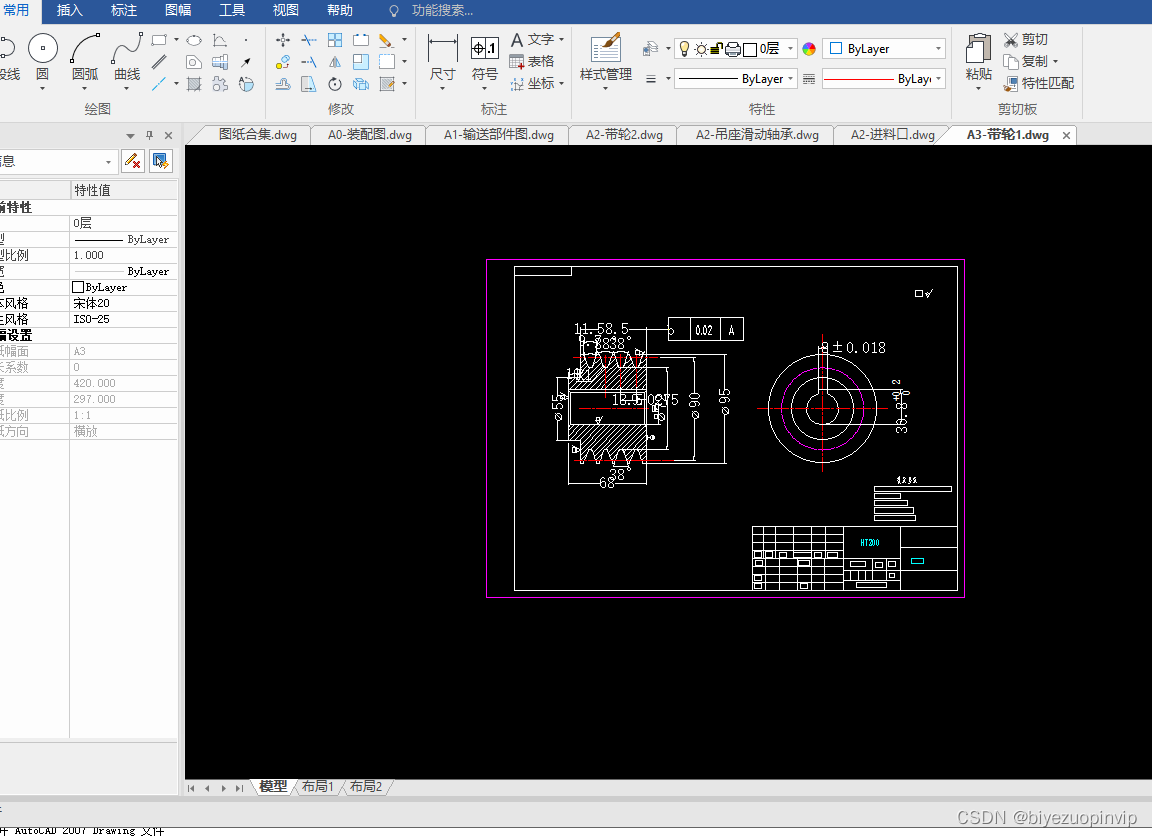Click the 1.000 scale value cell
The height and width of the screenshot is (837, 1152).
coord(123,255)
